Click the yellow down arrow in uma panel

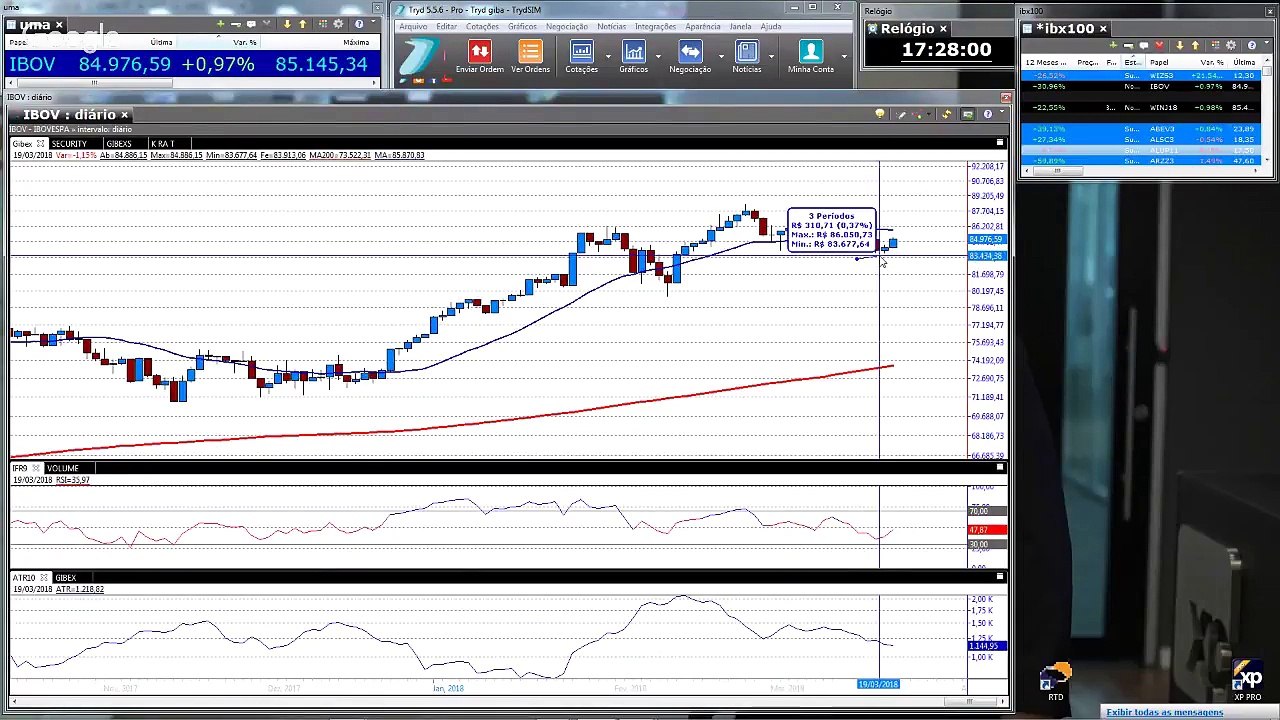[x=287, y=24]
